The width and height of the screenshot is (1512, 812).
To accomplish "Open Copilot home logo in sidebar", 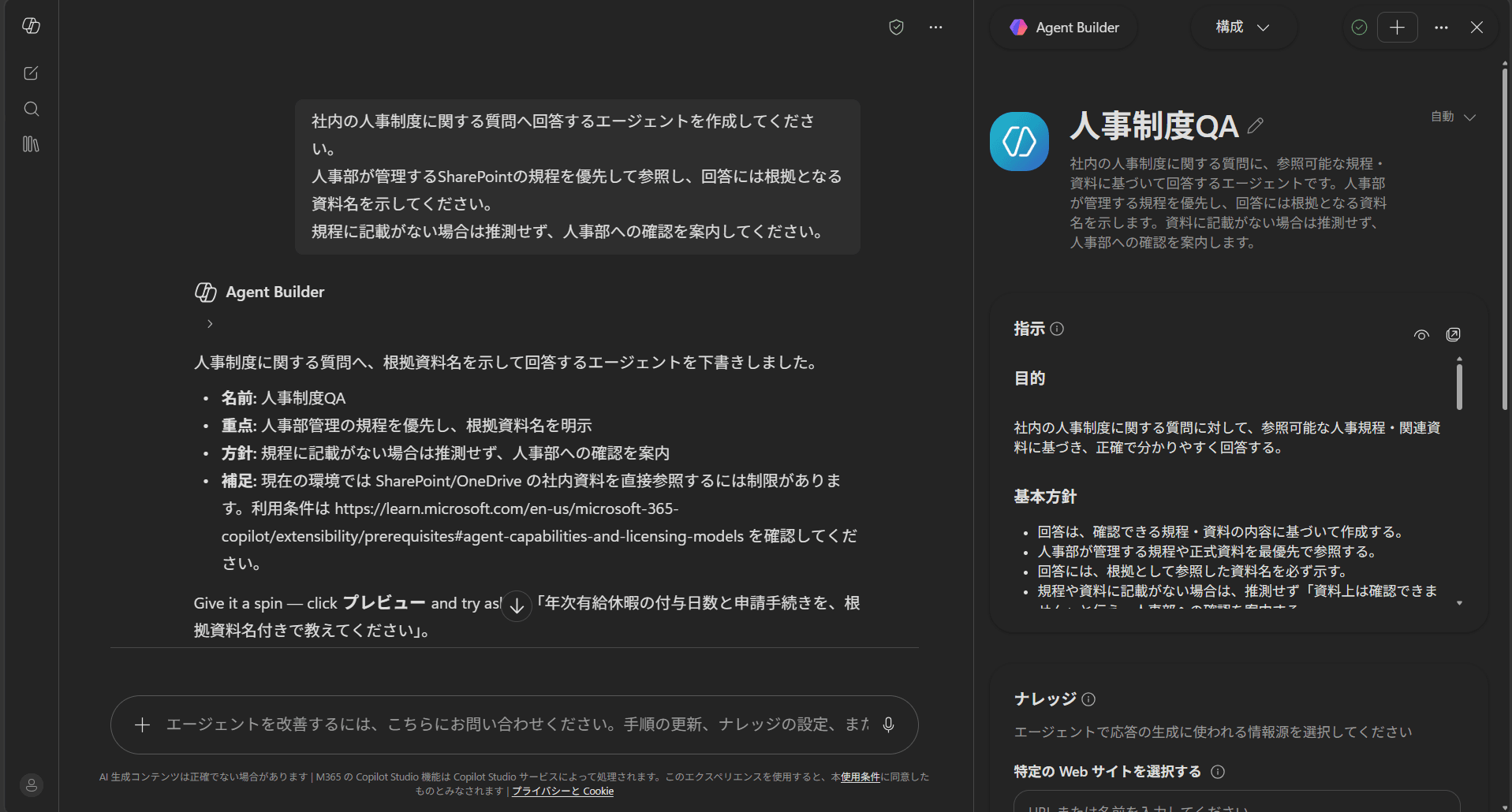I will [32, 26].
